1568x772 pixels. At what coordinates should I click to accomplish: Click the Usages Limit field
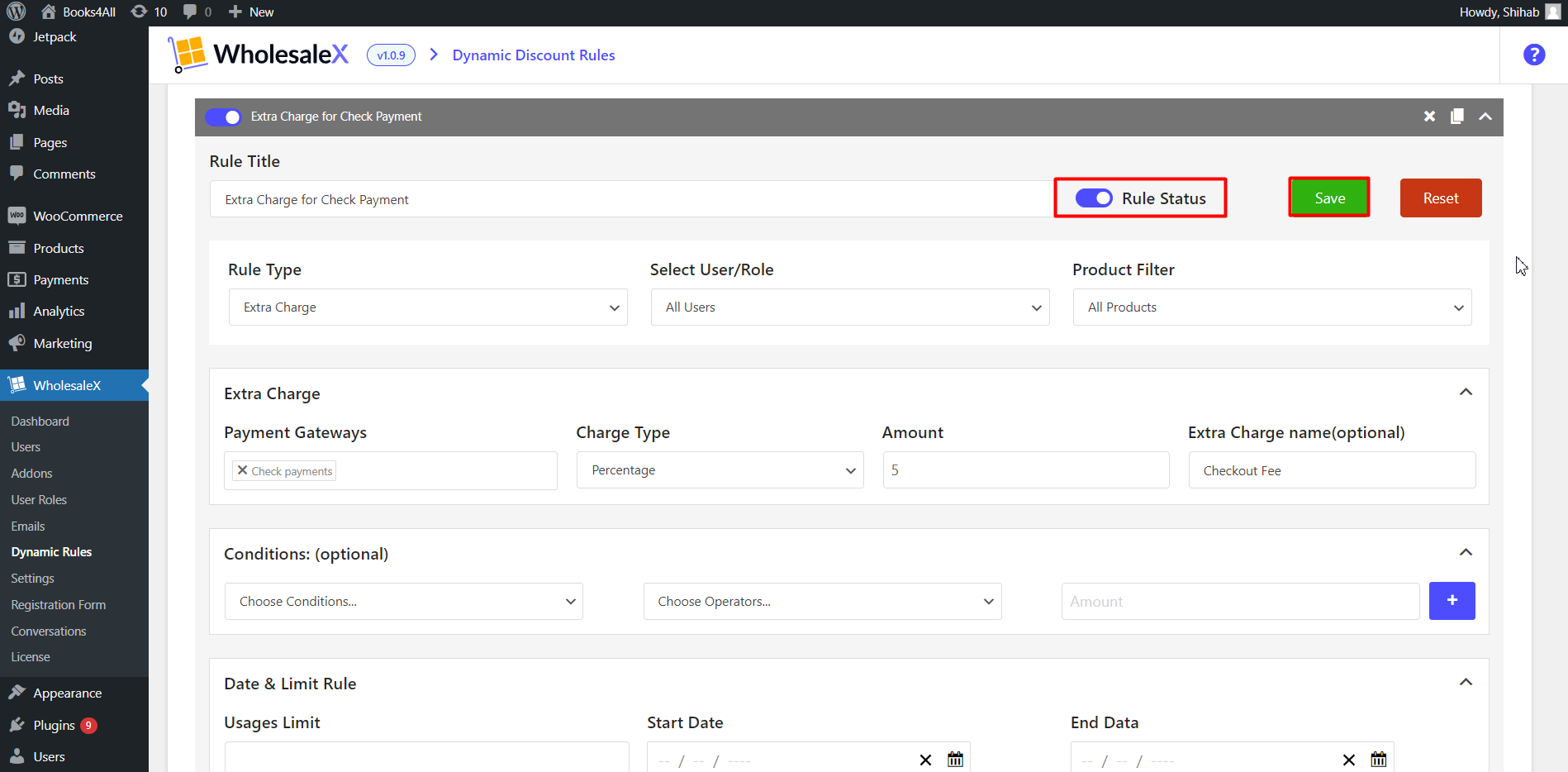[426, 757]
